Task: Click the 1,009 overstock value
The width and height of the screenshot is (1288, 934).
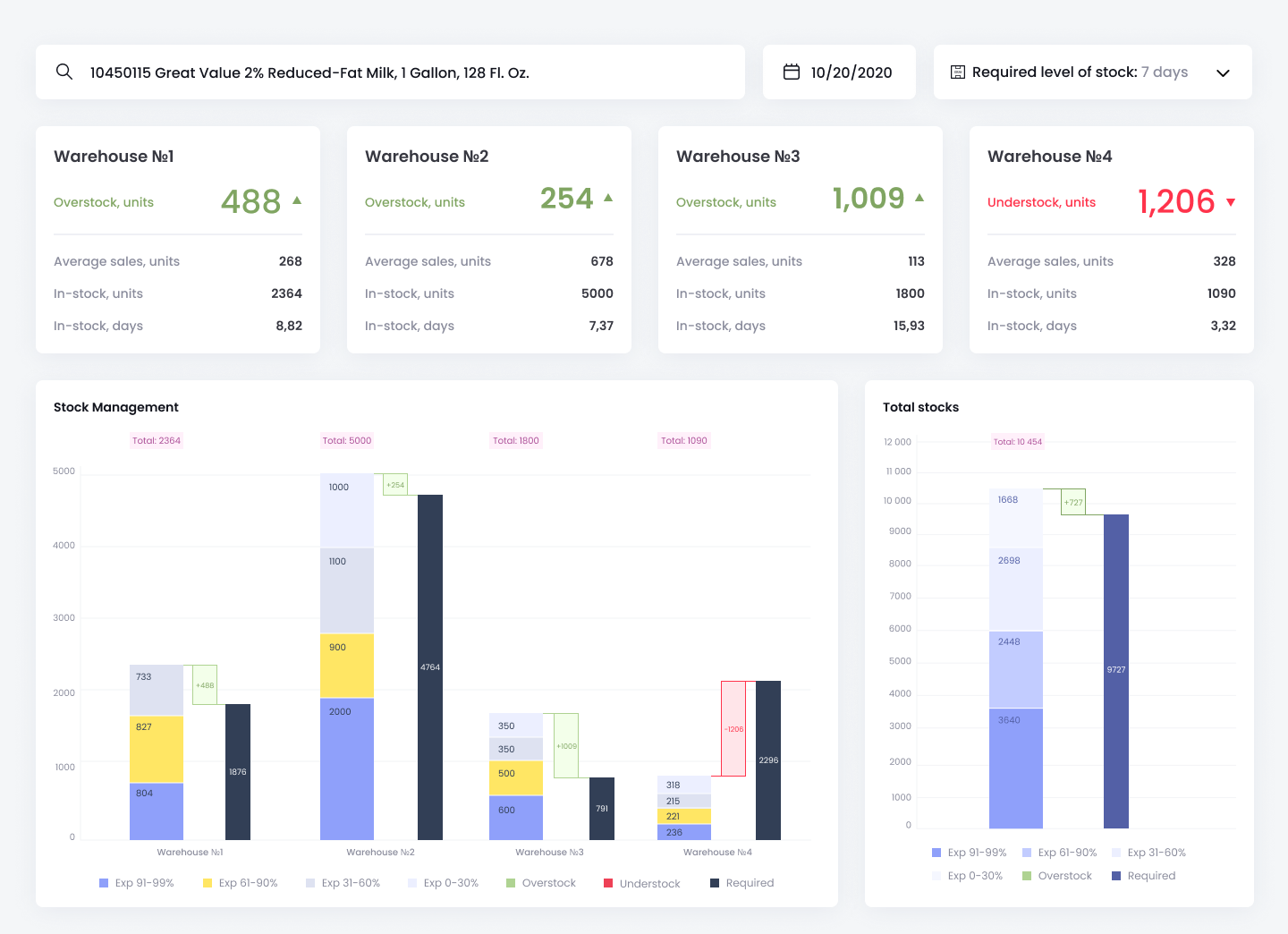Action: pyautogui.click(x=869, y=198)
